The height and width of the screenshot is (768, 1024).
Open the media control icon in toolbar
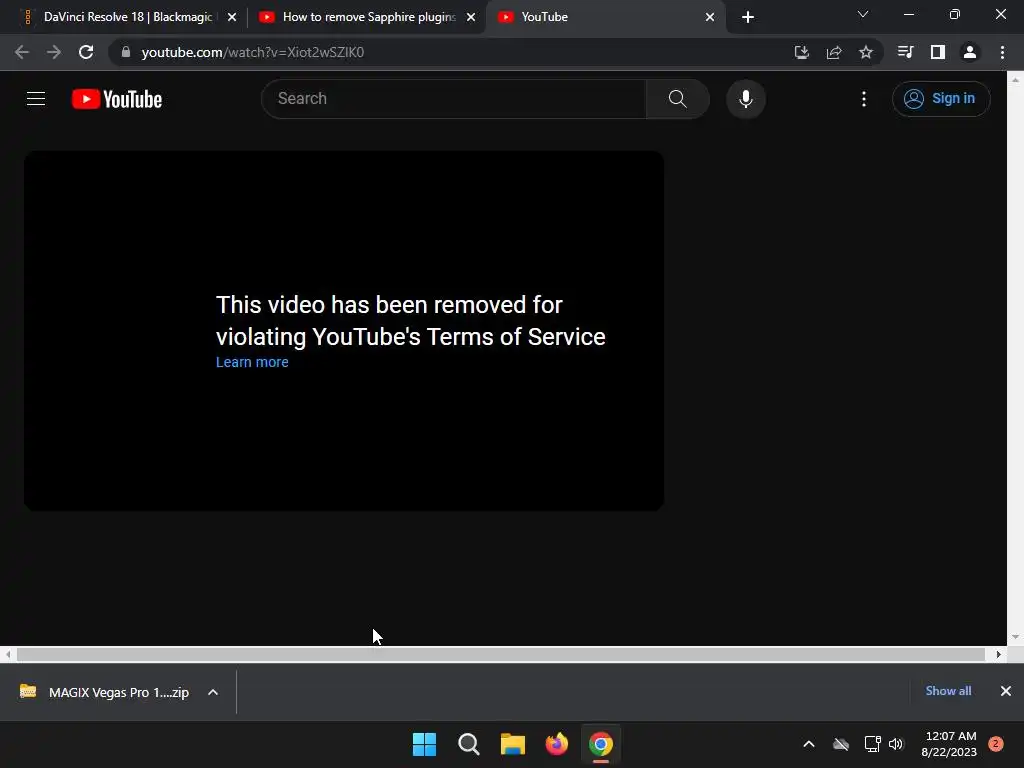coord(905,52)
